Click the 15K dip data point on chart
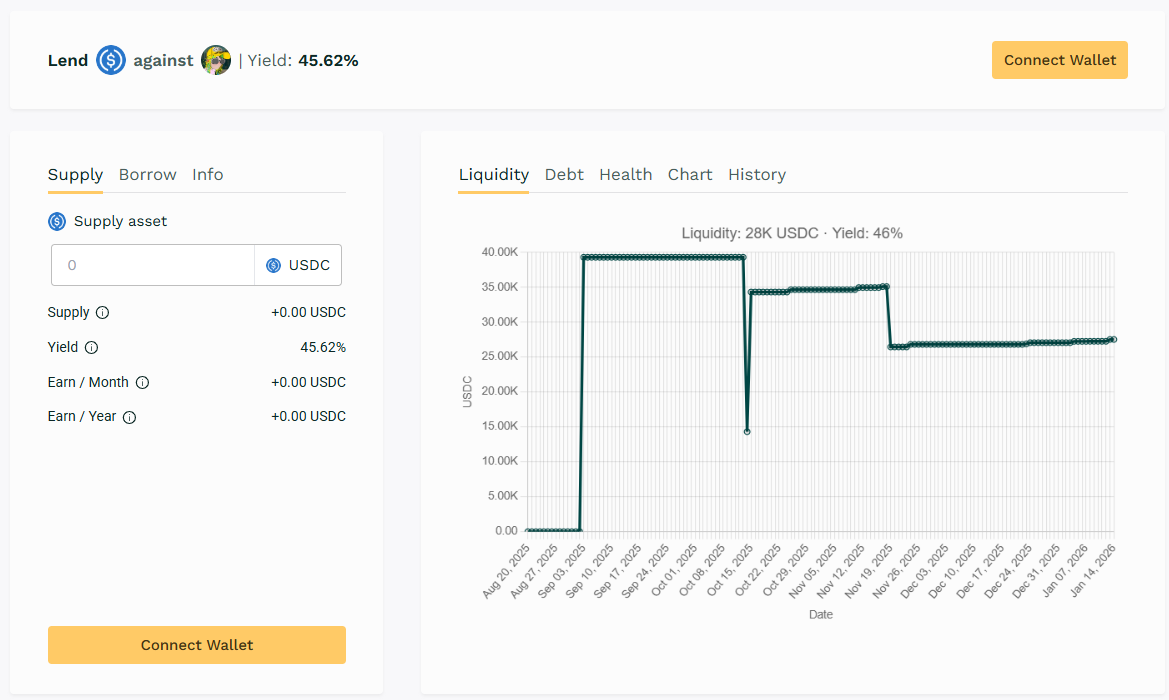Viewport: 1169px width, 700px height. coord(747,431)
